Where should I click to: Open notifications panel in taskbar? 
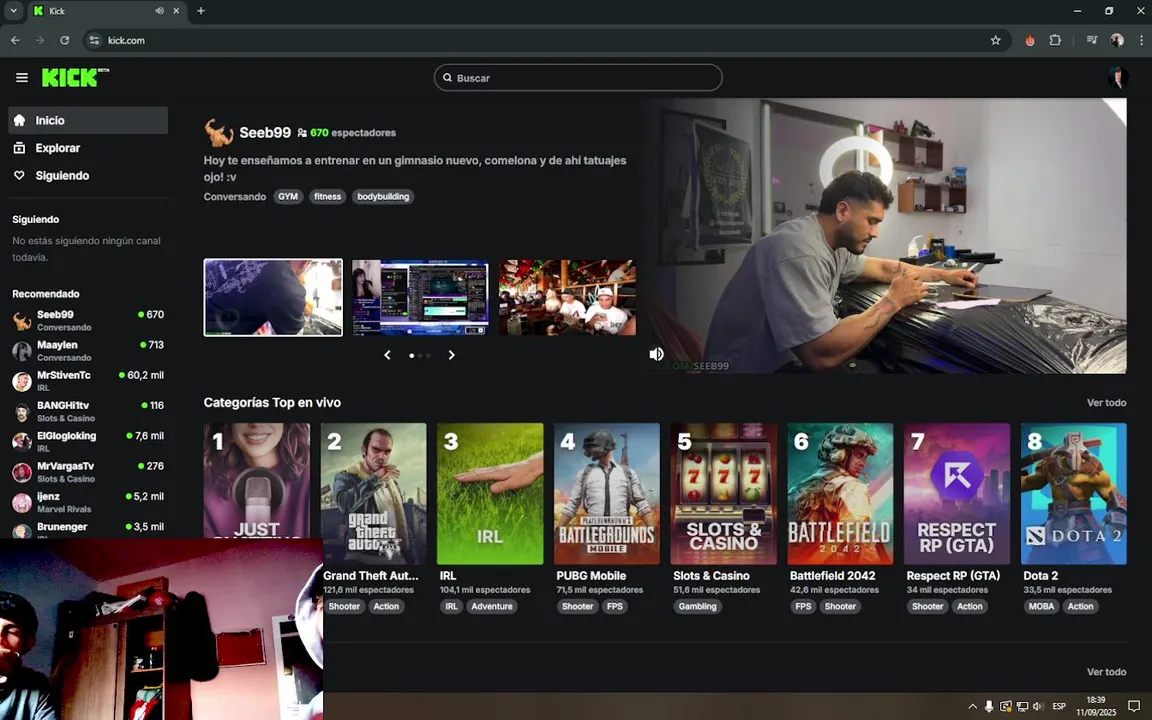point(1134,707)
